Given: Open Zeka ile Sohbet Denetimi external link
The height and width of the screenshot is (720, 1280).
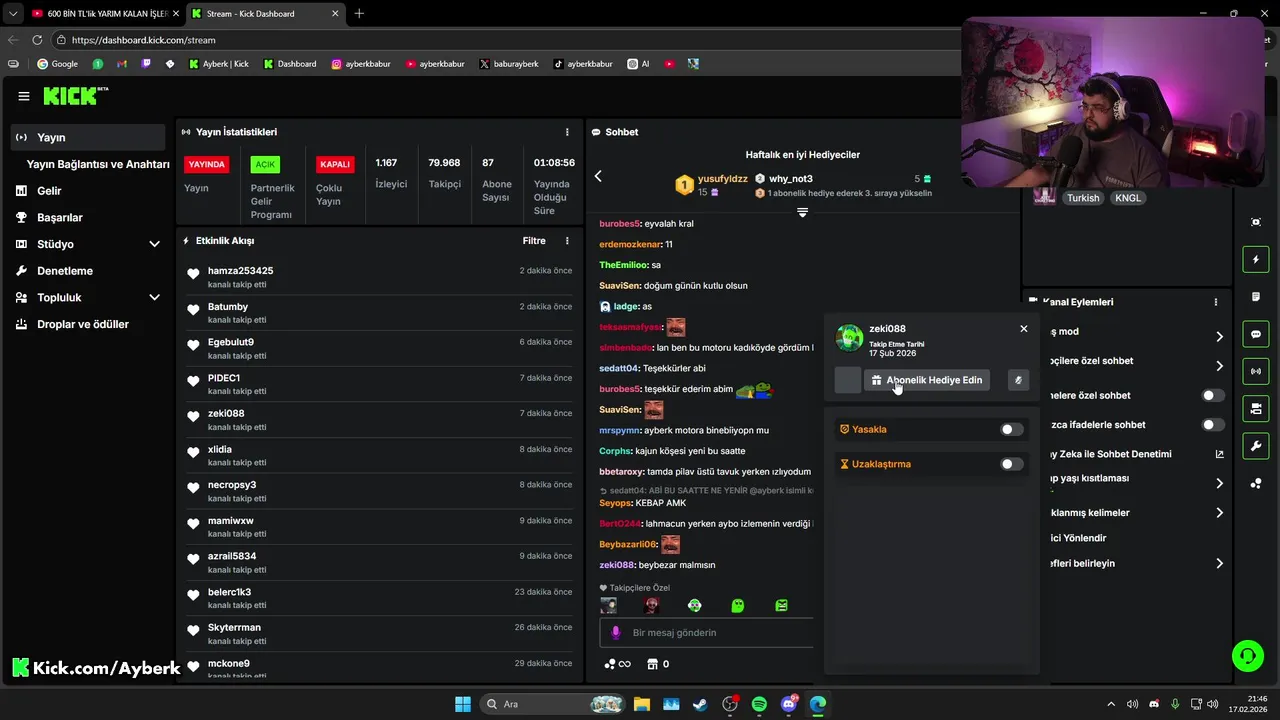Looking at the screenshot, I should (x=1219, y=454).
